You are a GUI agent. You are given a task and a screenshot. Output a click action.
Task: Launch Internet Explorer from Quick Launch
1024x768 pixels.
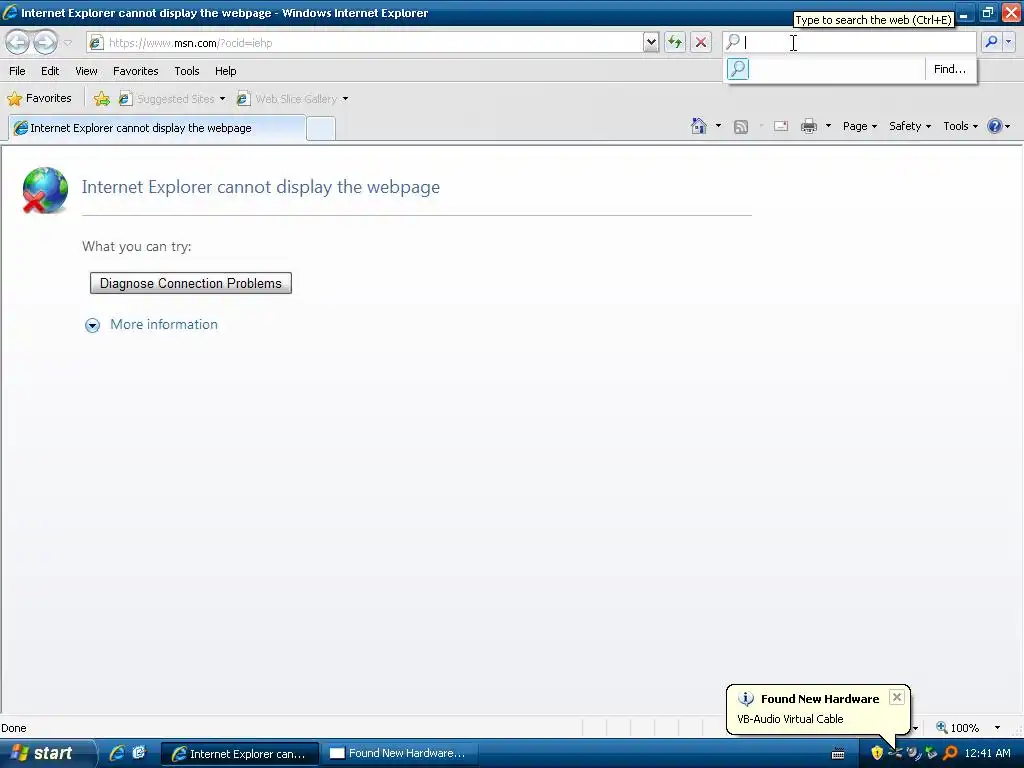(x=117, y=753)
